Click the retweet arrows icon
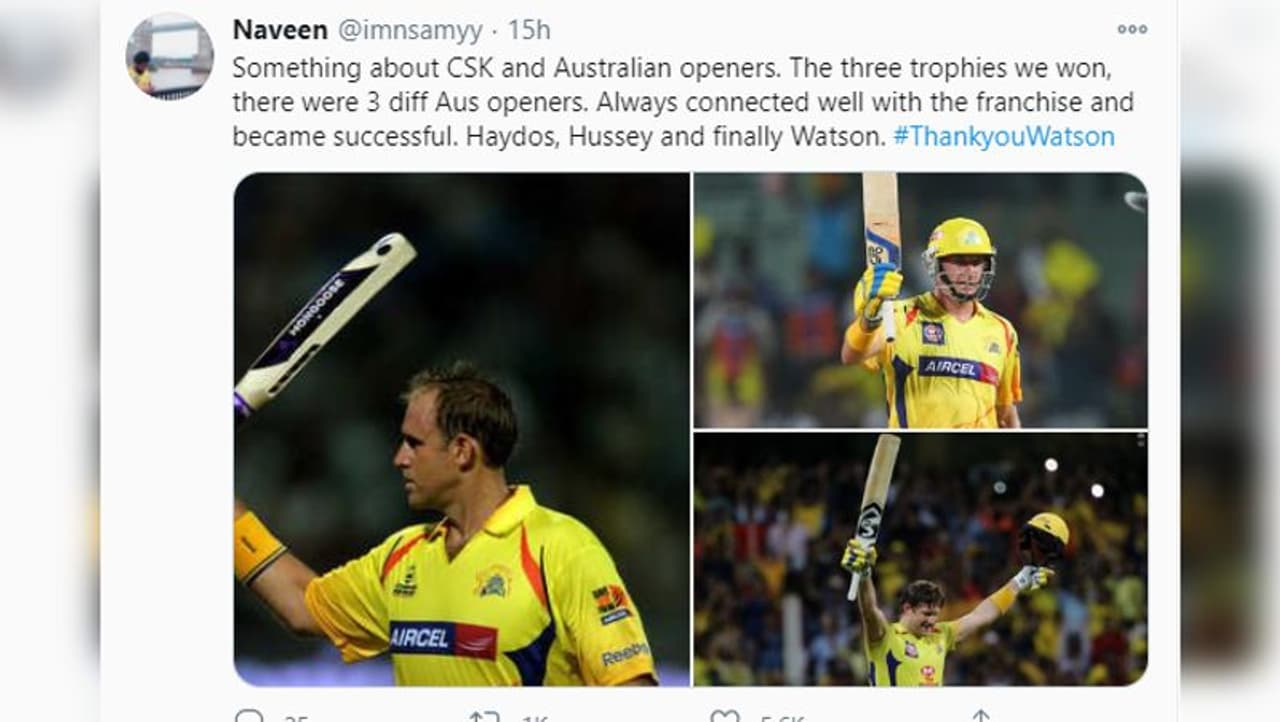Screen dimensions: 1280x722 [x=484, y=717]
